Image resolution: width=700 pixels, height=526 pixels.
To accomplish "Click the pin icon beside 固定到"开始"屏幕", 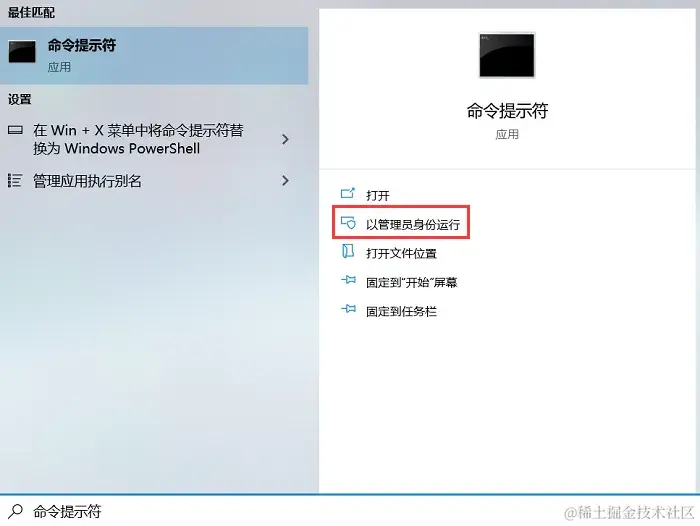I will tap(348, 280).
